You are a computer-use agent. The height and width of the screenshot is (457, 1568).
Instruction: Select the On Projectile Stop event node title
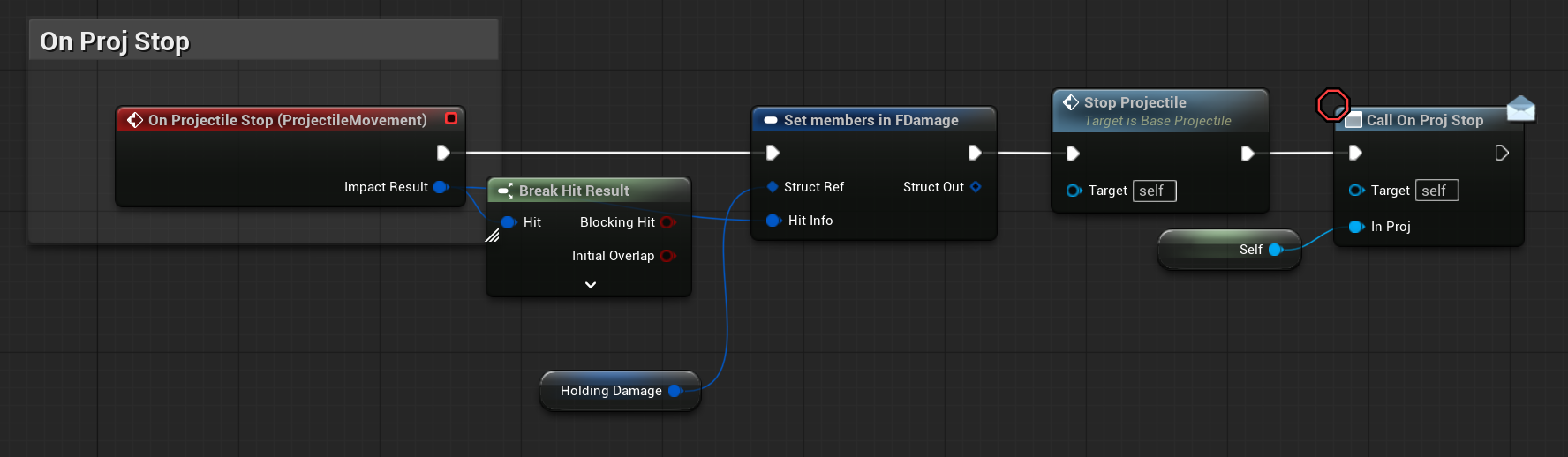pos(287,120)
